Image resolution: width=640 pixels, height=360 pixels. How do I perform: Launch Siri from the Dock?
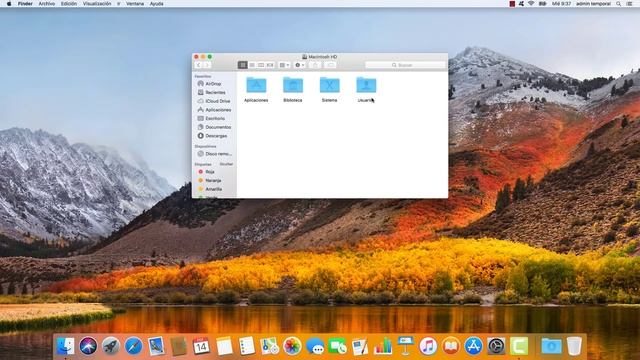(x=88, y=346)
